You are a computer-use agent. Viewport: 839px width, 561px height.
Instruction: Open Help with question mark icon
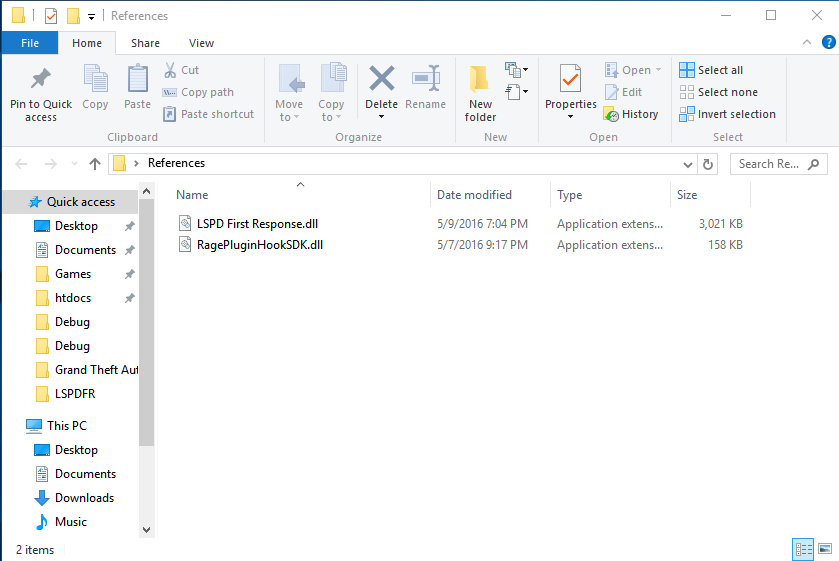coord(828,42)
